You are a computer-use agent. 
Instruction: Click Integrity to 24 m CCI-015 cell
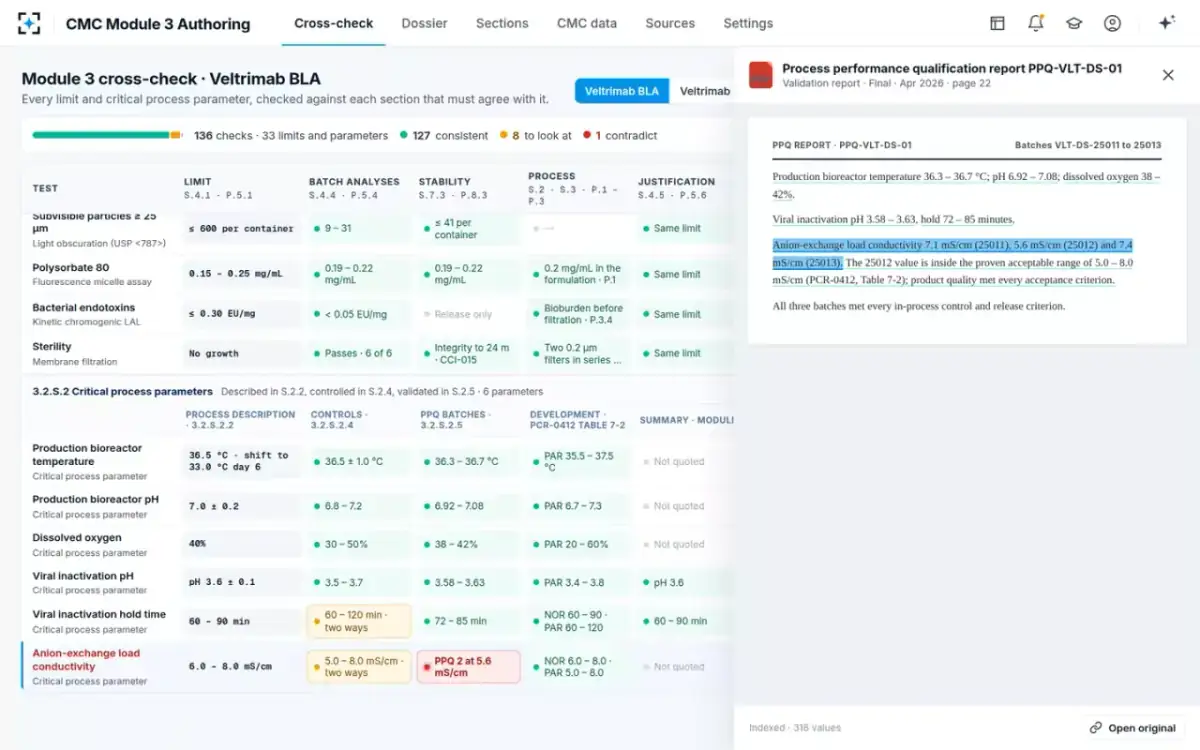coord(469,353)
